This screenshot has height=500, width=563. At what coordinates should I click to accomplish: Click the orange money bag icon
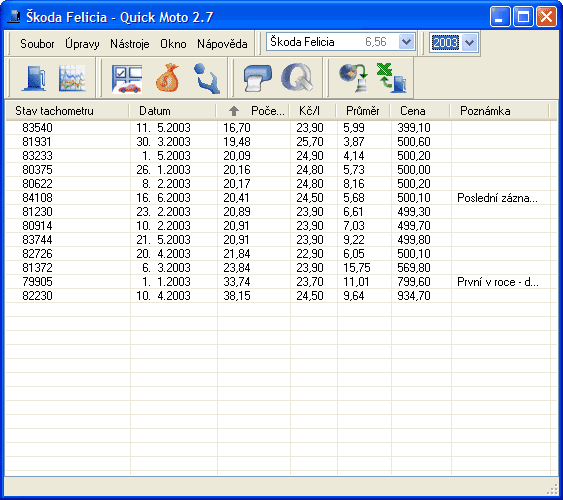(x=167, y=78)
